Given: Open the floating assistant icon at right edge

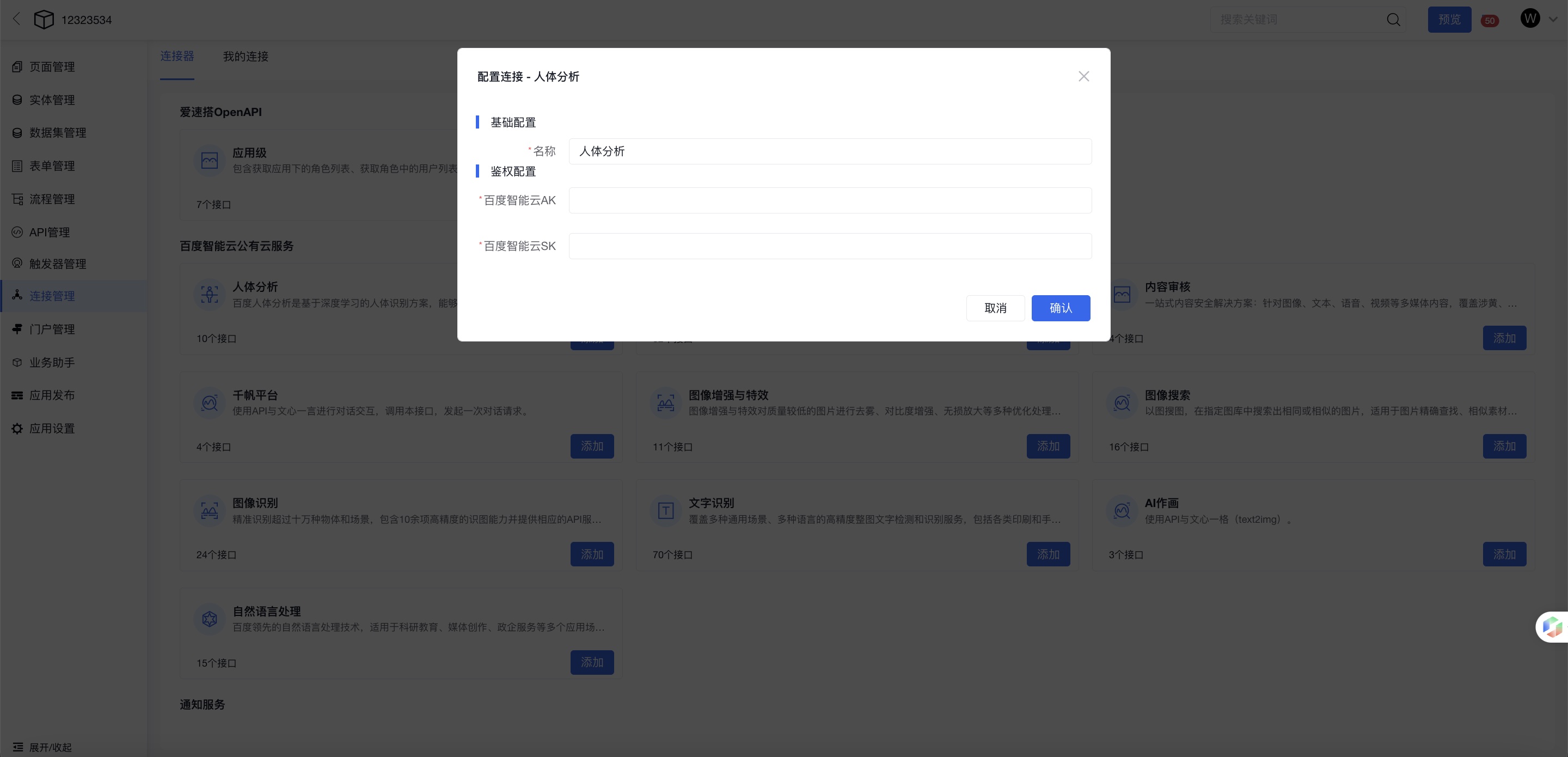Looking at the screenshot, I should (x=1553, y=627).
